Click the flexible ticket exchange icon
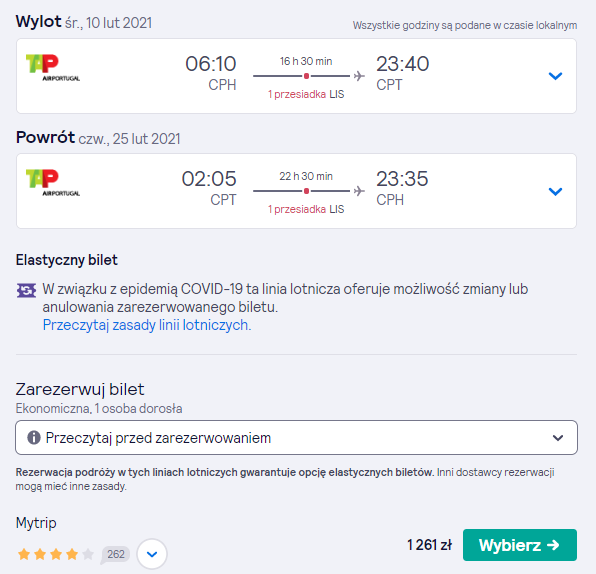 [x=26, y=291]
